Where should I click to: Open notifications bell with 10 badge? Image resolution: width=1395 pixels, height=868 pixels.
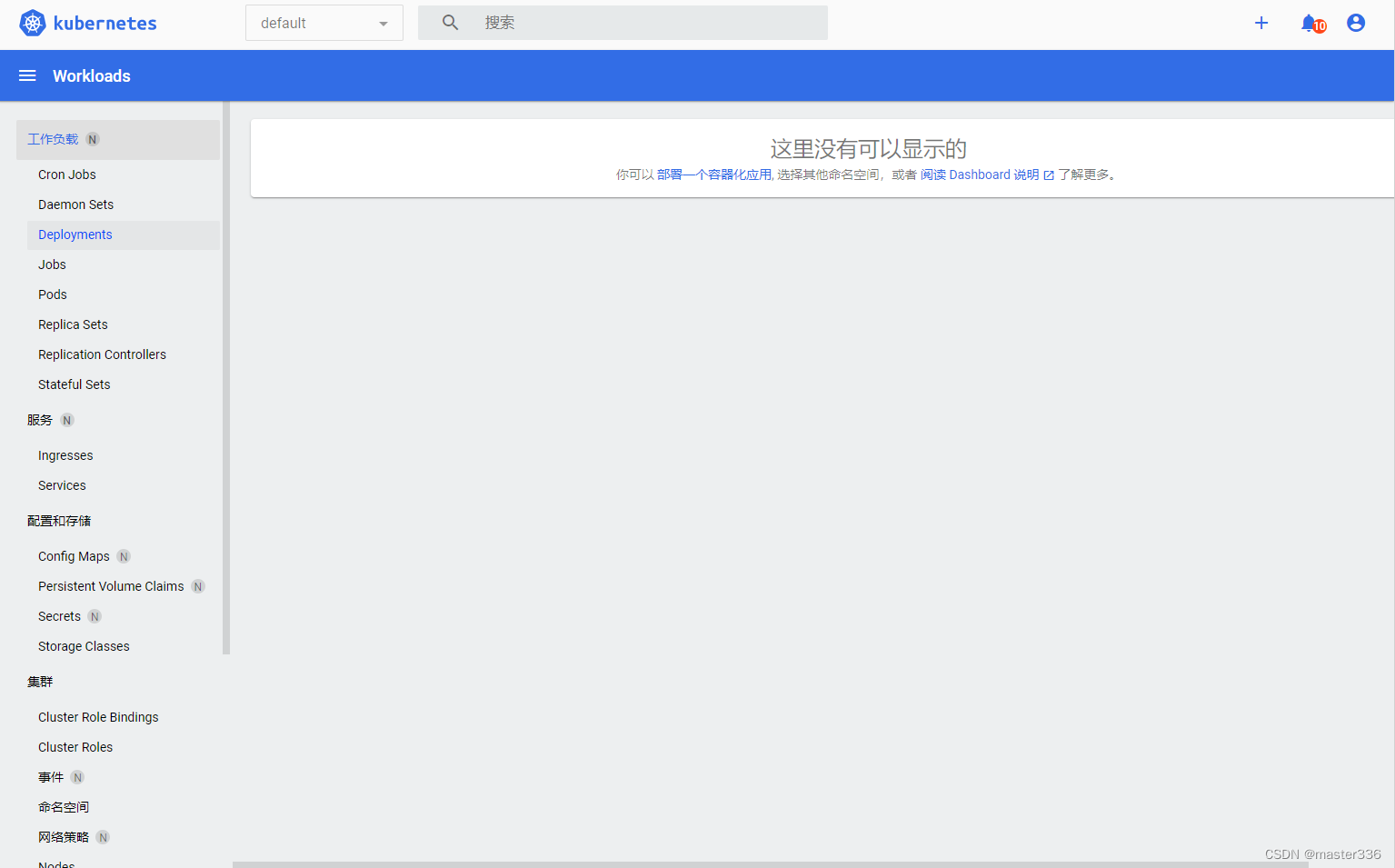(x=1312, y=24)
